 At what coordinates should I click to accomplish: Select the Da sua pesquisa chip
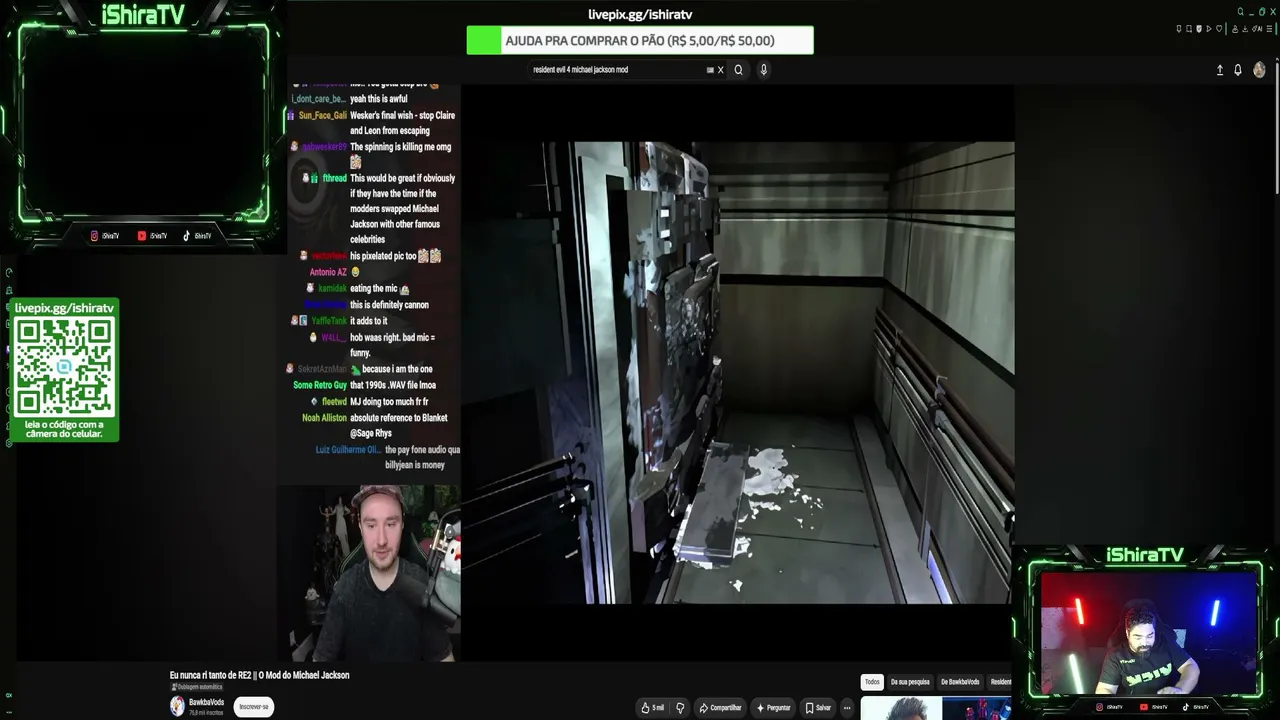point(910,682)
